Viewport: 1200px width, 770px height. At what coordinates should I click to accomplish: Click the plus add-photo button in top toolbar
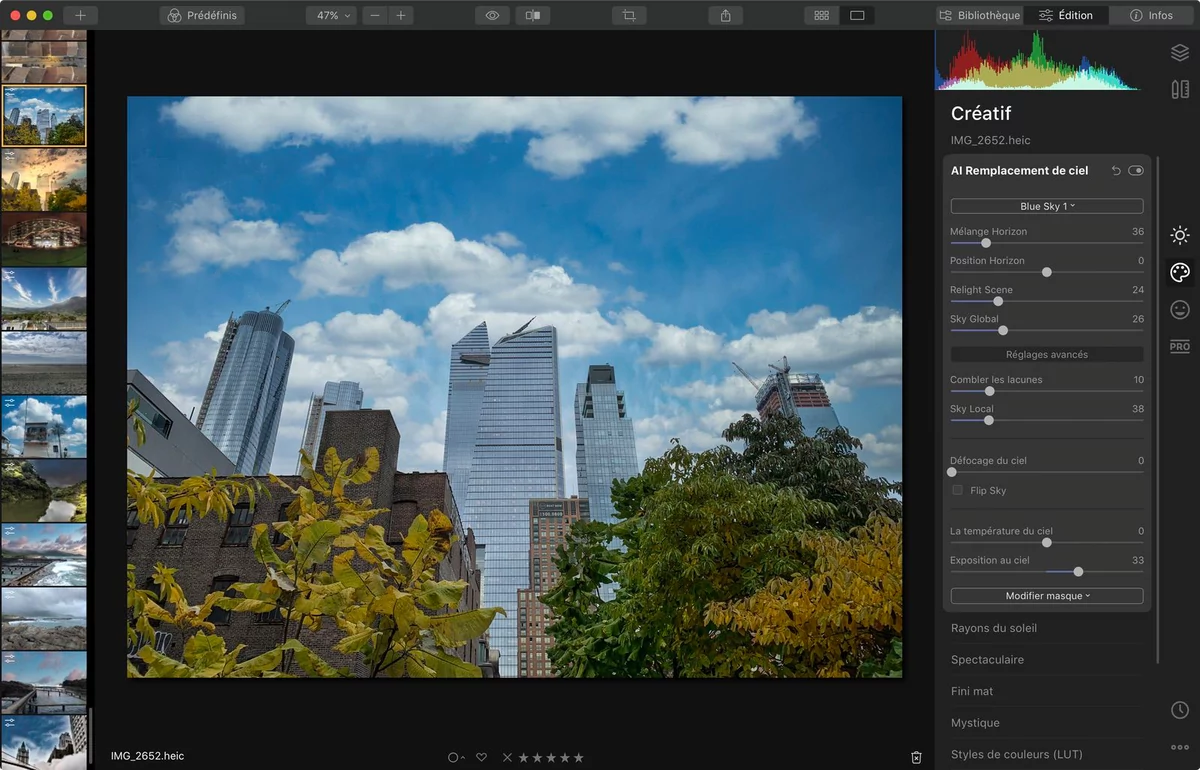coord(80,16)
